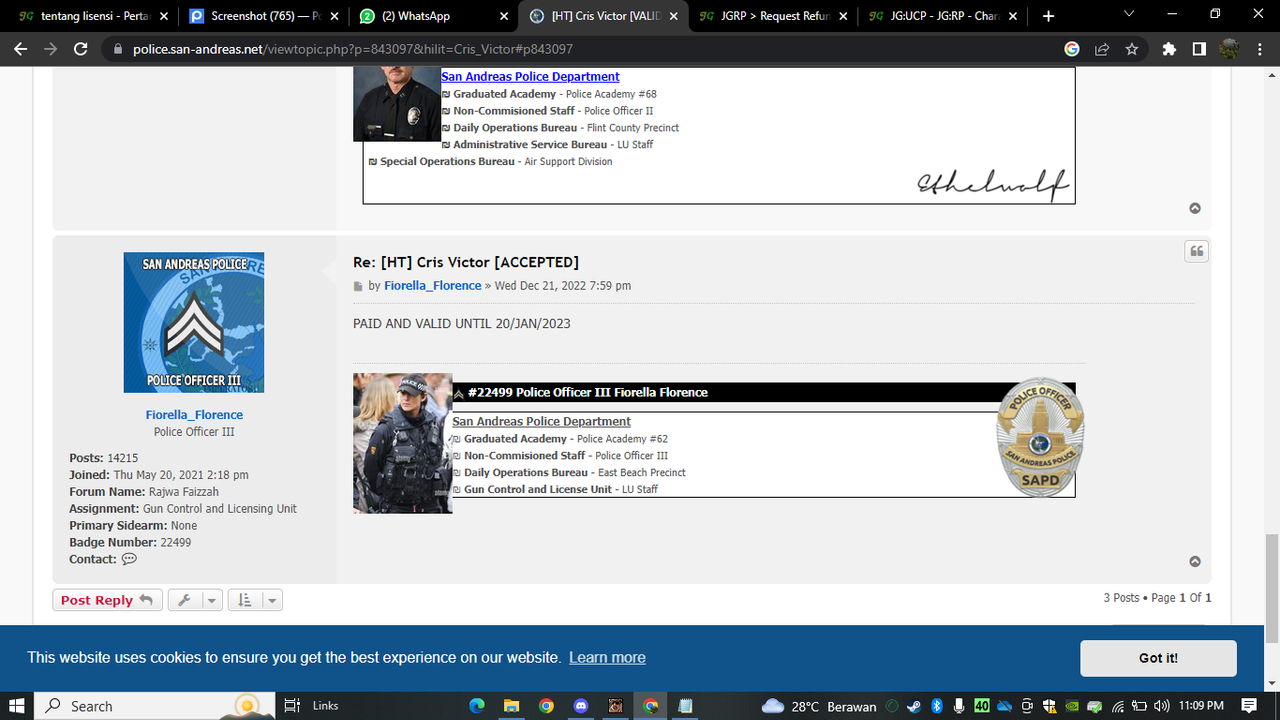Click the '3 Posts • Page 1 Of 1' text
Viewport: 1280px width, 720px height.
(x=1157, y=597)
